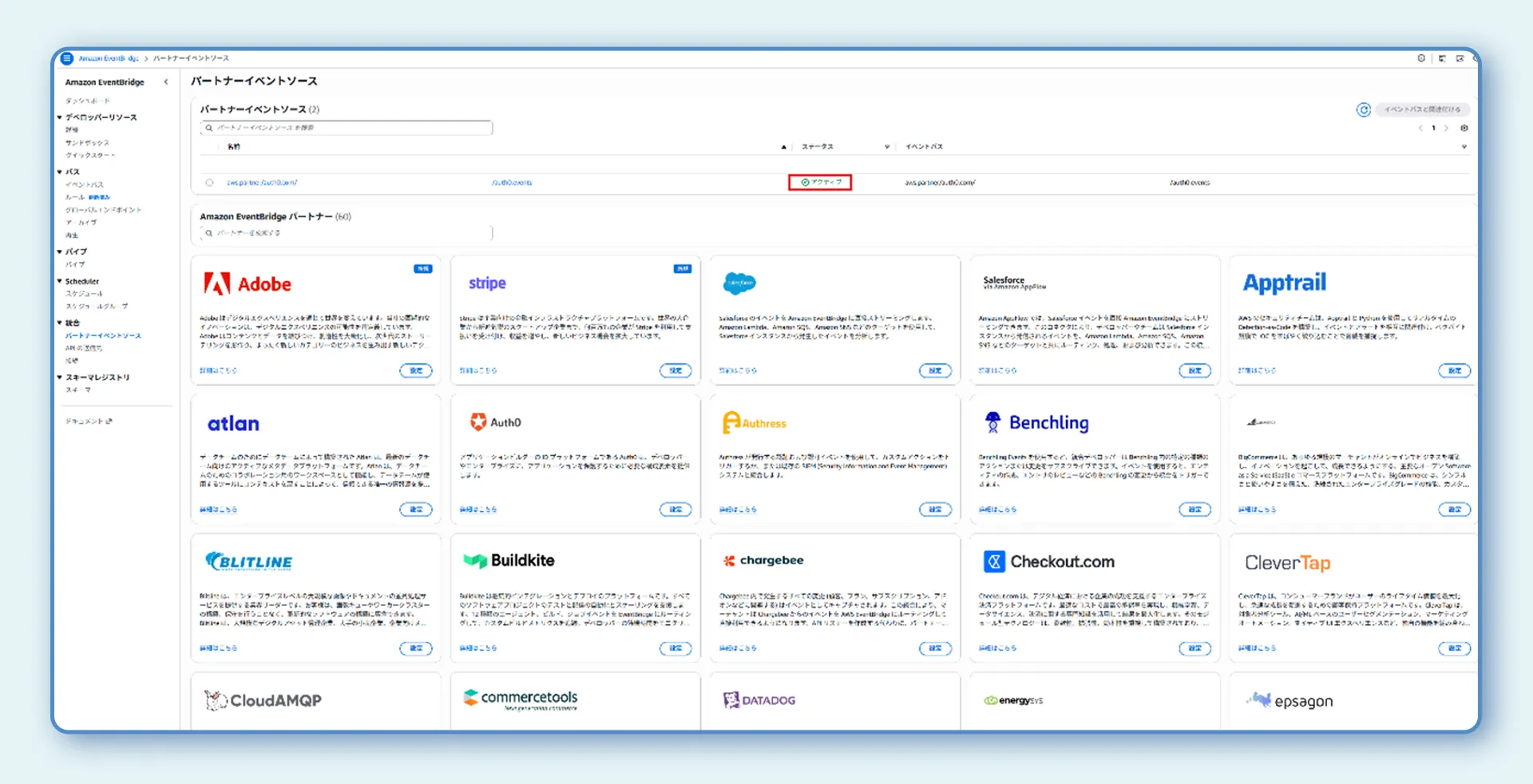Viewport: 1533px width, 784px height.
Task: Click the Salesforce cloud logo
Action: coord(739,283)
